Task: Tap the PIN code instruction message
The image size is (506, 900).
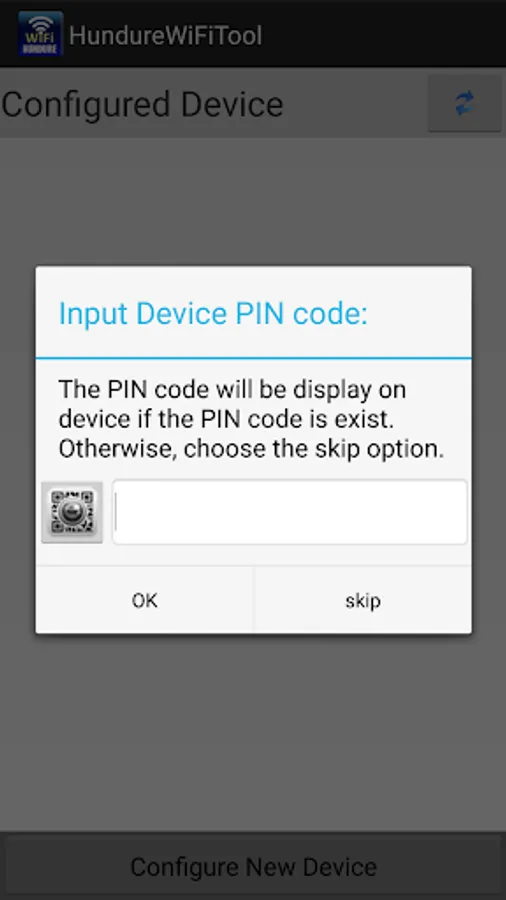Action: pyautogui.click(x=251, y=420)
